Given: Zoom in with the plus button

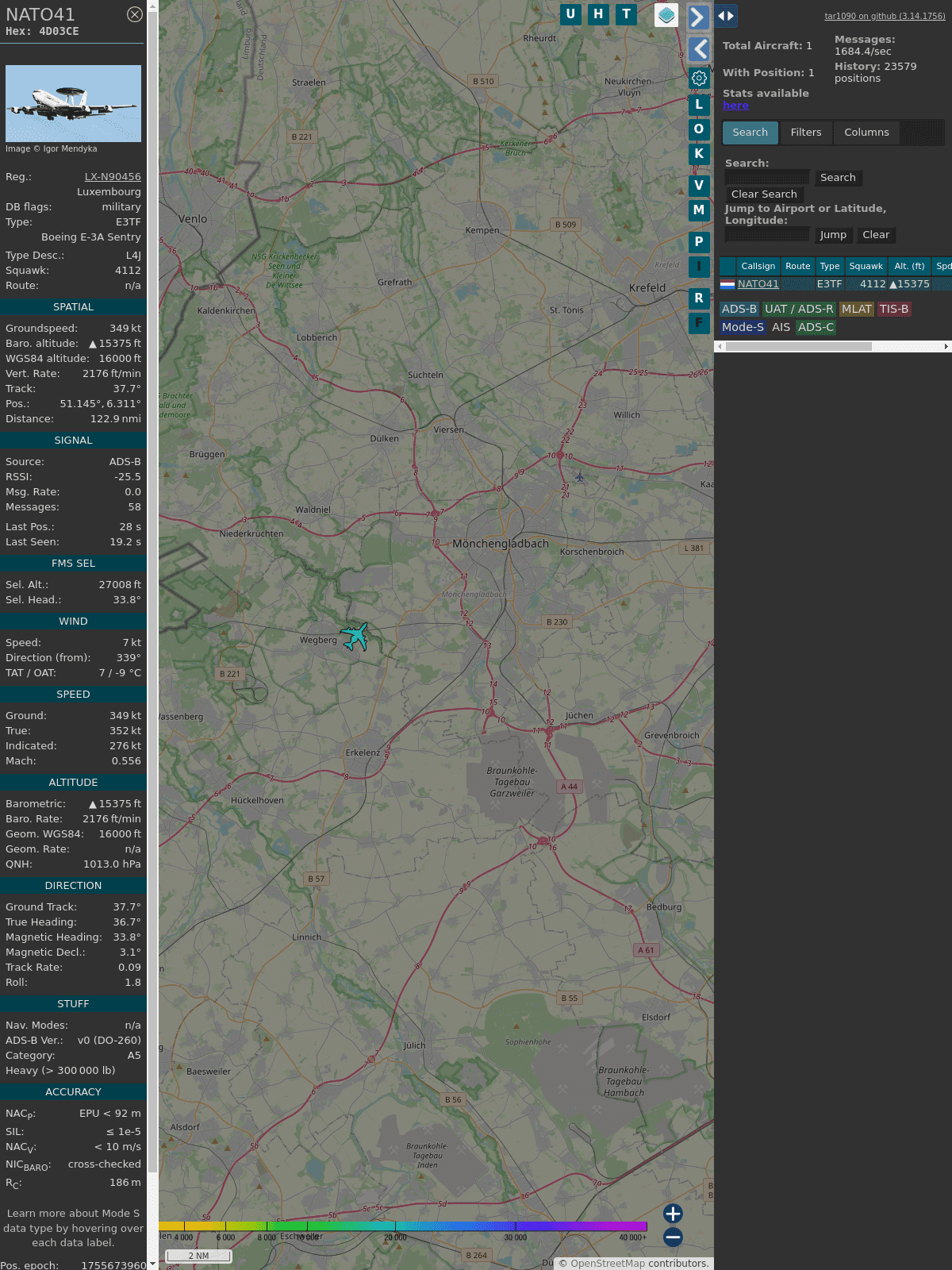Looking at the screenshot, I should [x=673, y=1213].
